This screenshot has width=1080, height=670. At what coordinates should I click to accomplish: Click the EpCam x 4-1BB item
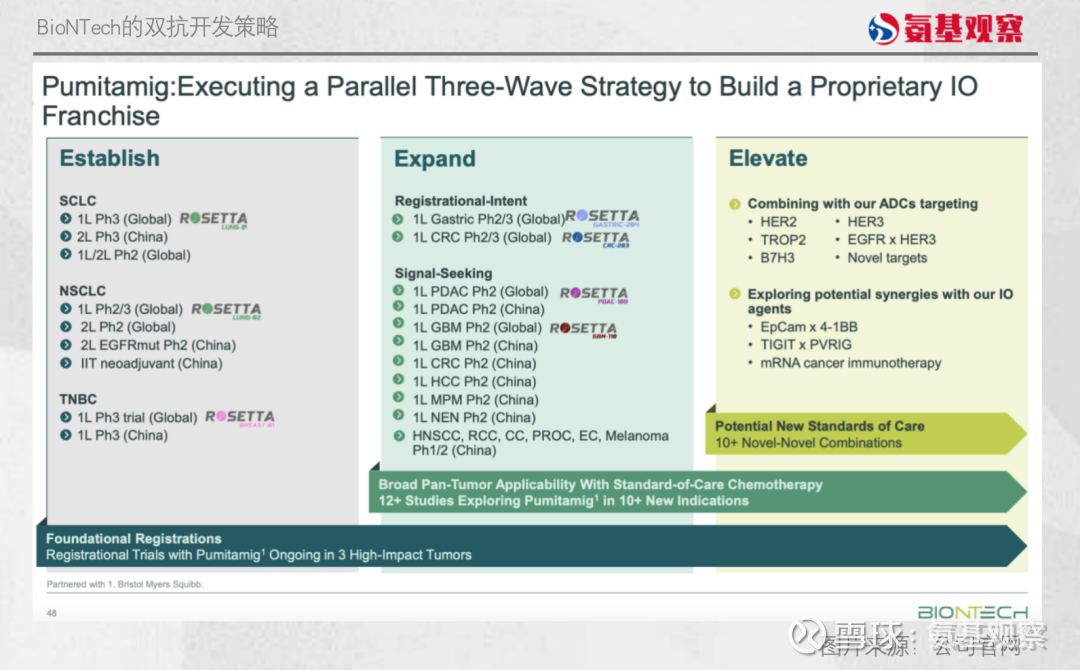point(809,327)
